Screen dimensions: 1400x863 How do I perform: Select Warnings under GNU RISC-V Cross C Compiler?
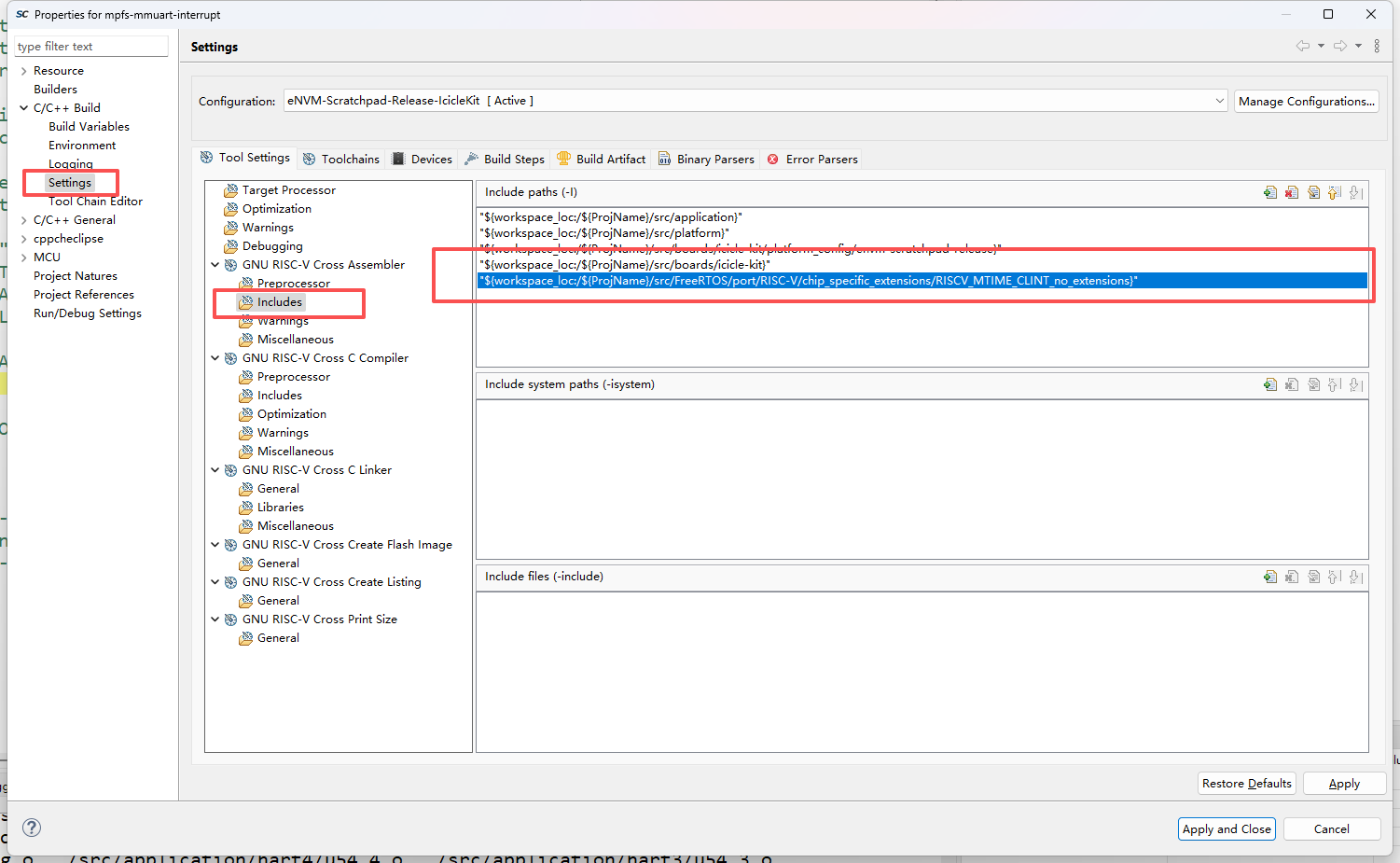click(x=283, y=433)
